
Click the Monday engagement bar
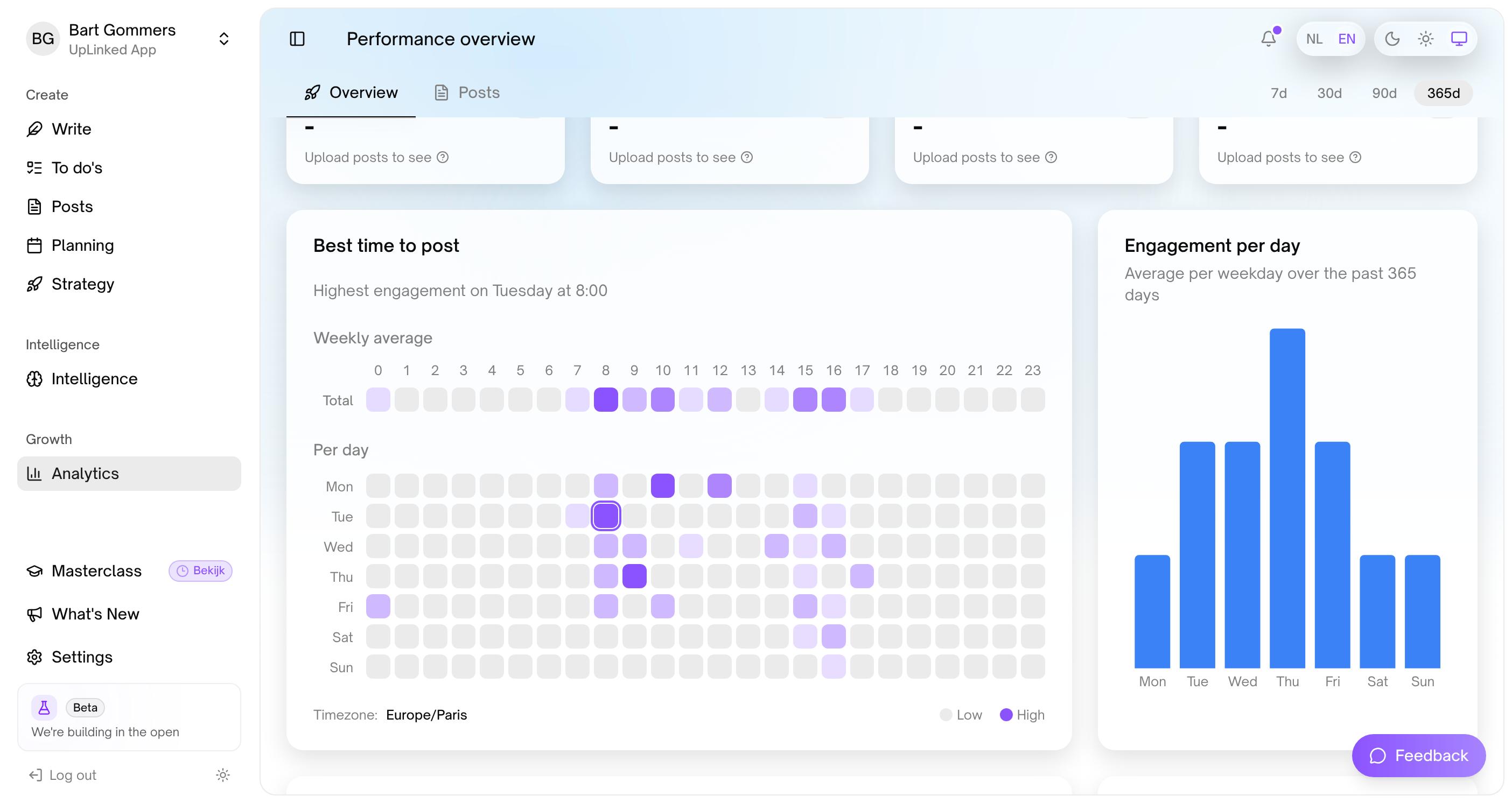click(x=1152, y=612)
